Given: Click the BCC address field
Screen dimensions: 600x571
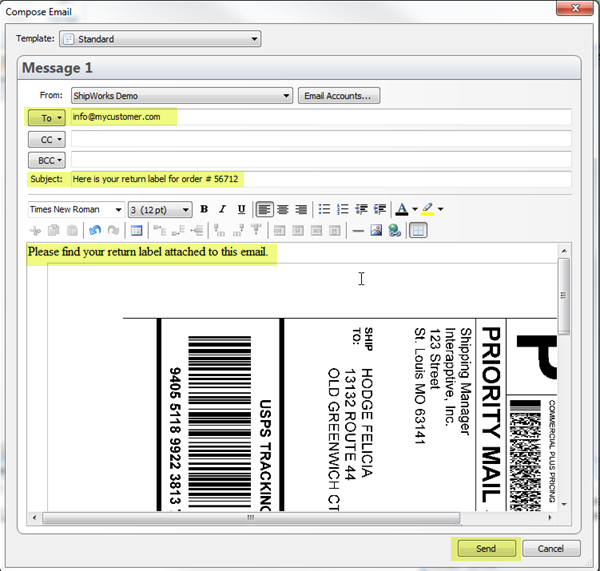Looking at the screenshot, I should tap(321, 160).
